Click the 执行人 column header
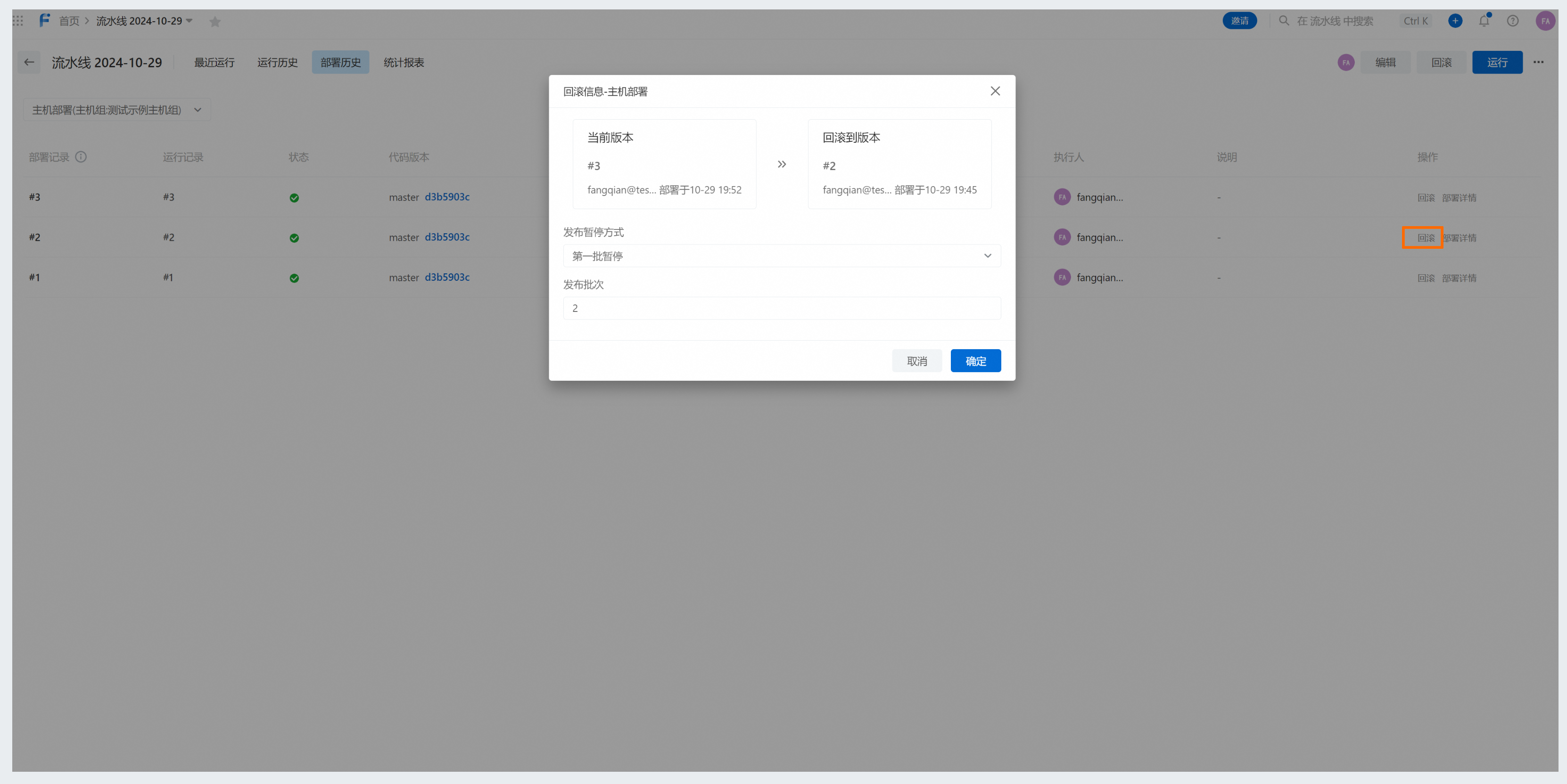 [x=1069, y=157]
